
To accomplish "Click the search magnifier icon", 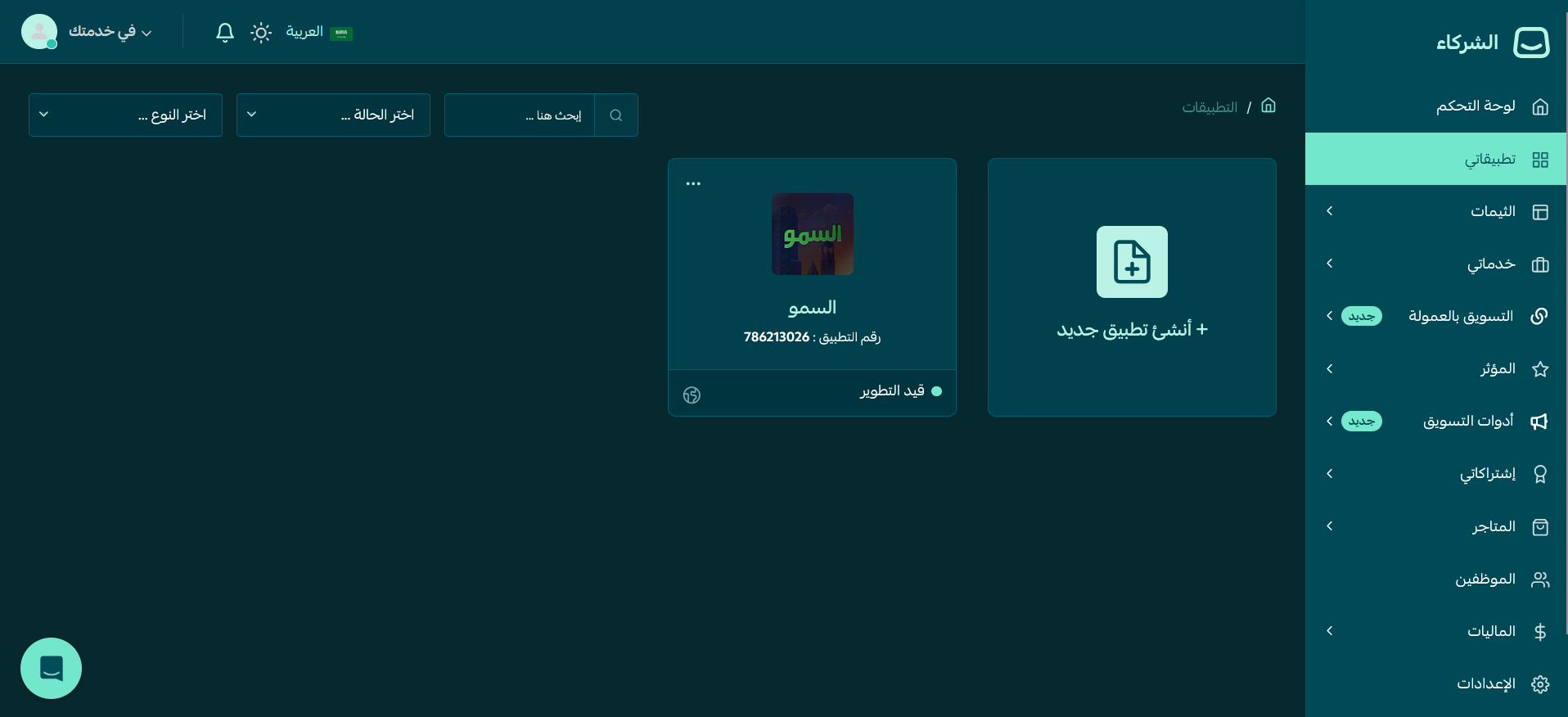I will (x=616, y=115).
